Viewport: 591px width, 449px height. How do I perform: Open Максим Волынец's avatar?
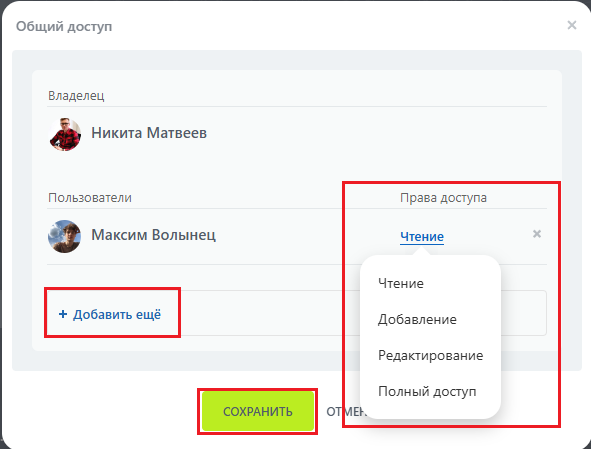pyautogui.click(x=64, y=236)
